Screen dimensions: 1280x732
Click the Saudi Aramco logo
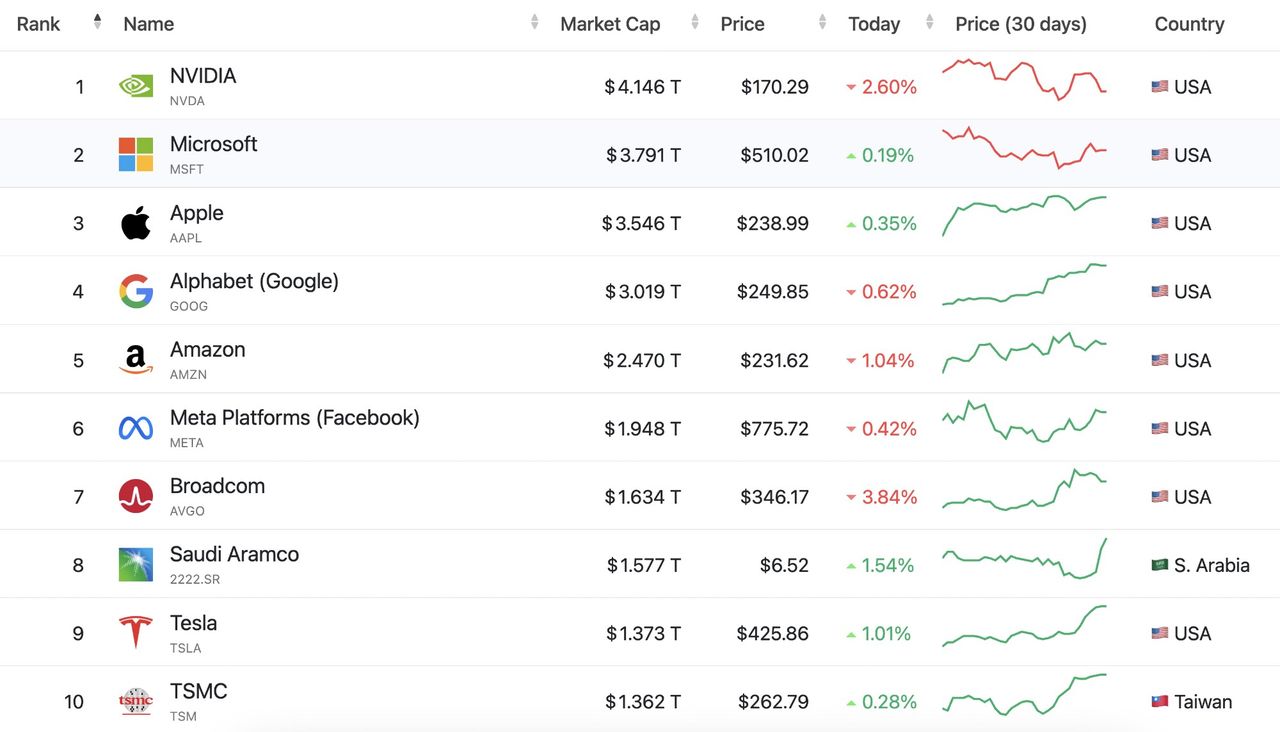pyautogui.click(x=136, y=565)
